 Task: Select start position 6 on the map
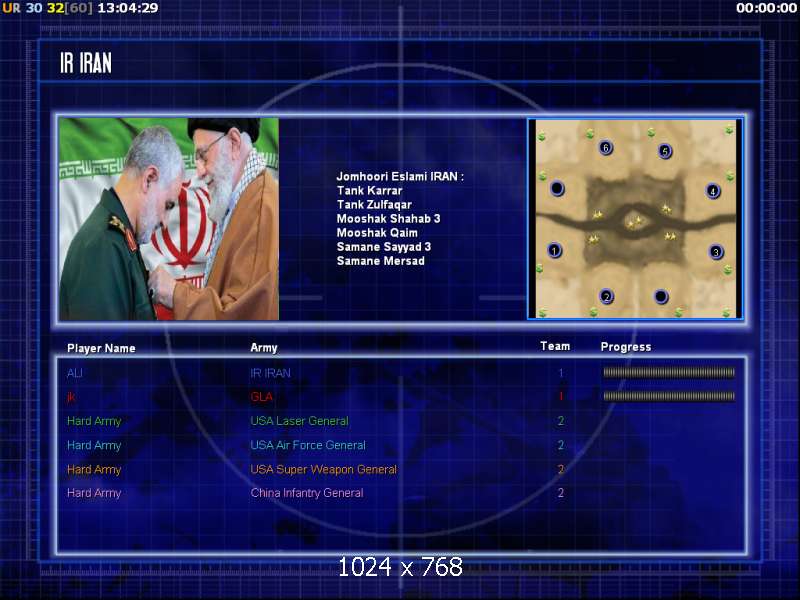606,148
